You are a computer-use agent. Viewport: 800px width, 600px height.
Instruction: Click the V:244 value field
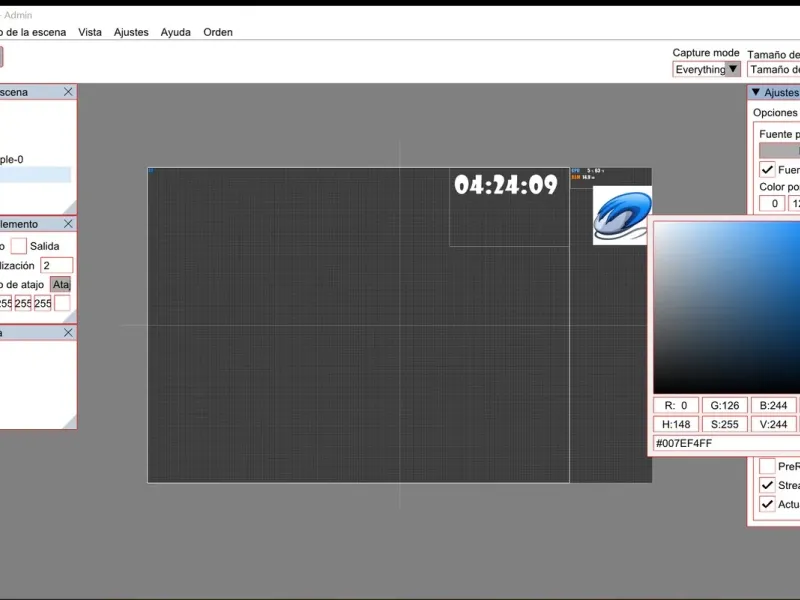pos(773,424)
